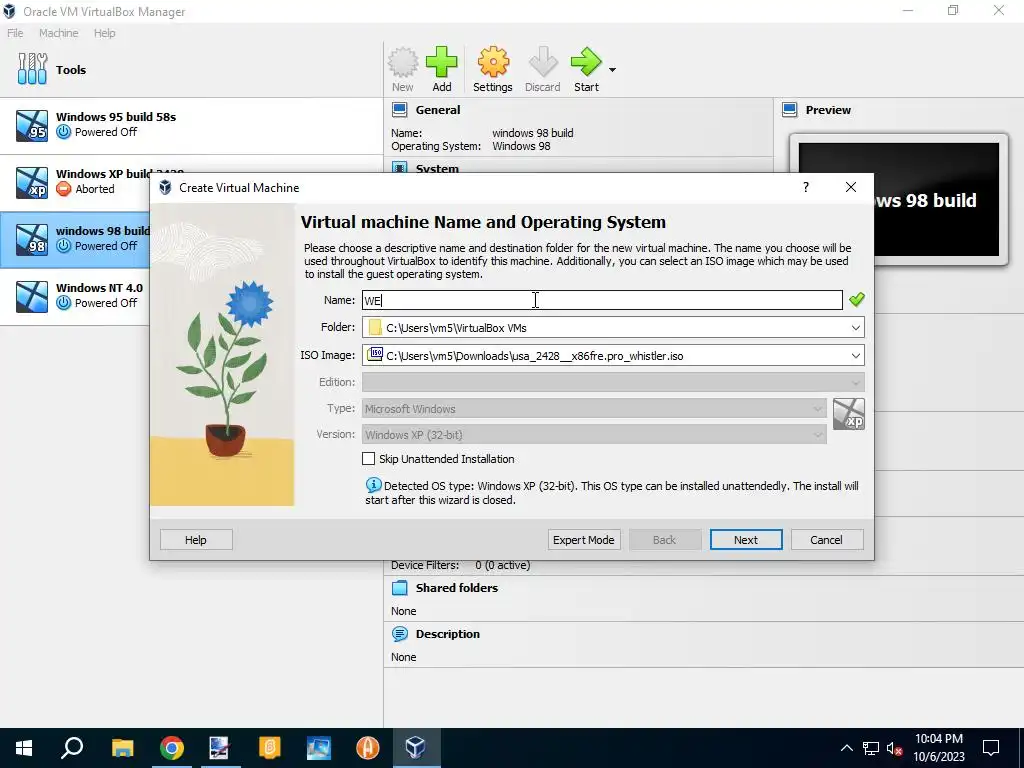Click the Windows XP machine icon
This screenshot has height=768, width=1024.
coord(32,182)
